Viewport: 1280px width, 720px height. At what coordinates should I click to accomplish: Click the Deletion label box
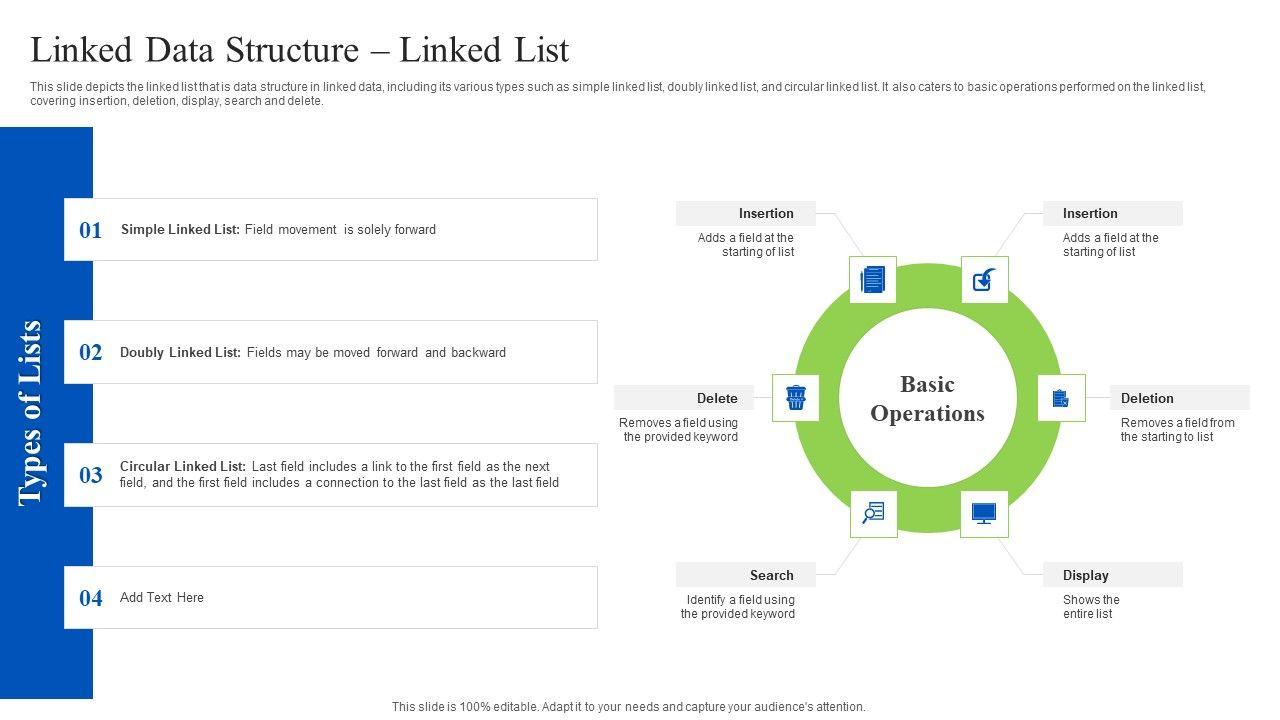tap(1179, 398)
